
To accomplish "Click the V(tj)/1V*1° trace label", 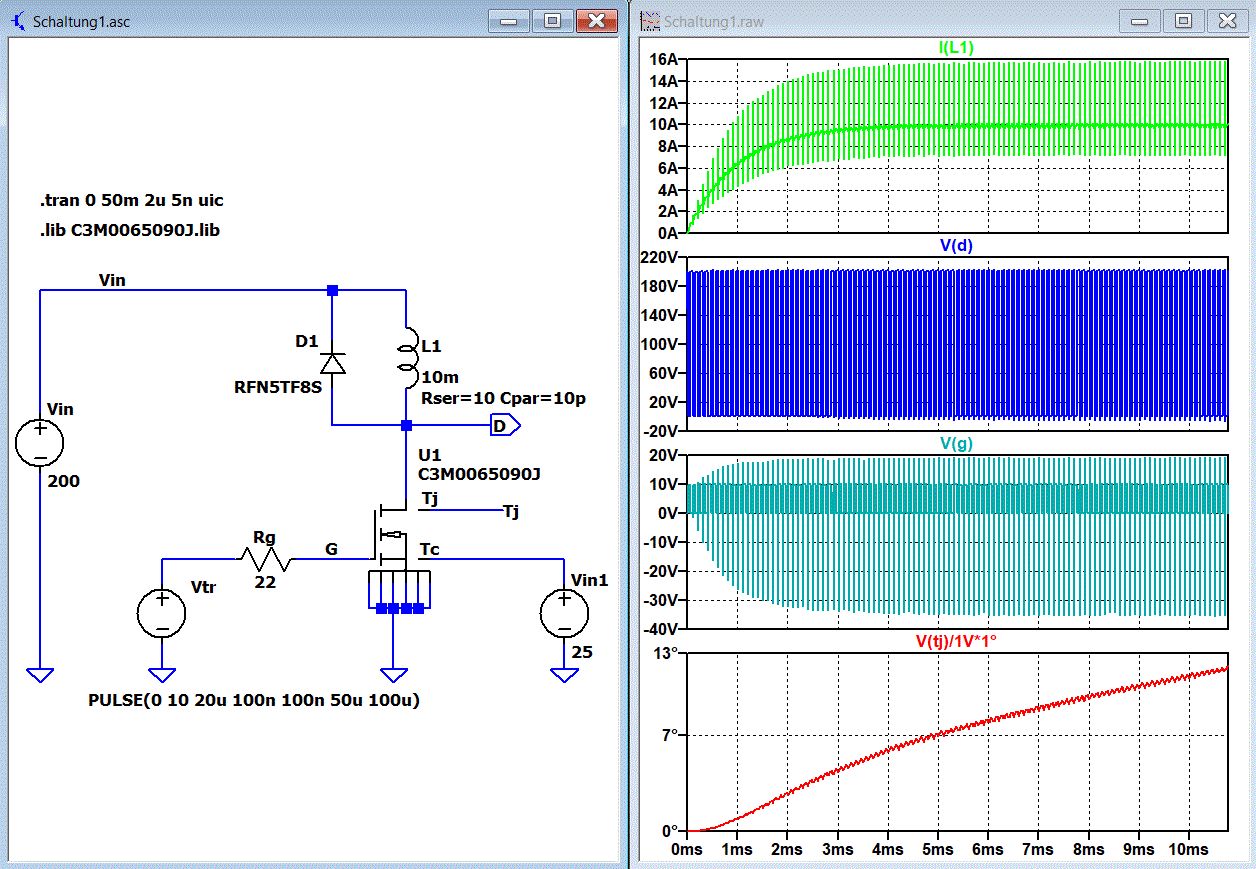I will click(958, 641).
